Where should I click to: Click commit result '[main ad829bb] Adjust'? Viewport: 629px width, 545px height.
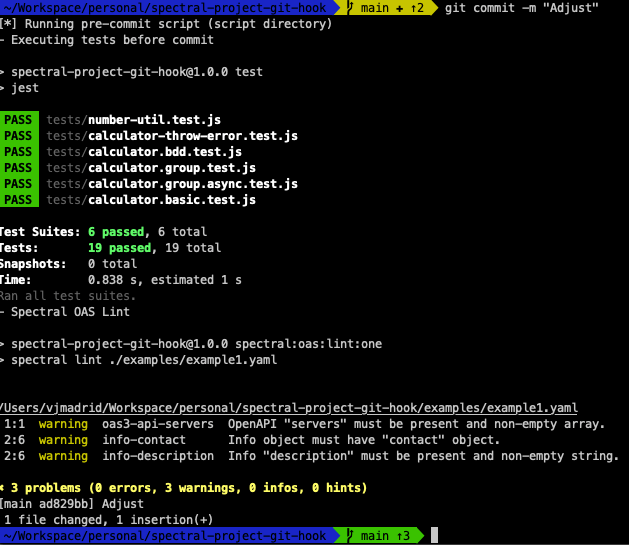[x=72, y=504]
